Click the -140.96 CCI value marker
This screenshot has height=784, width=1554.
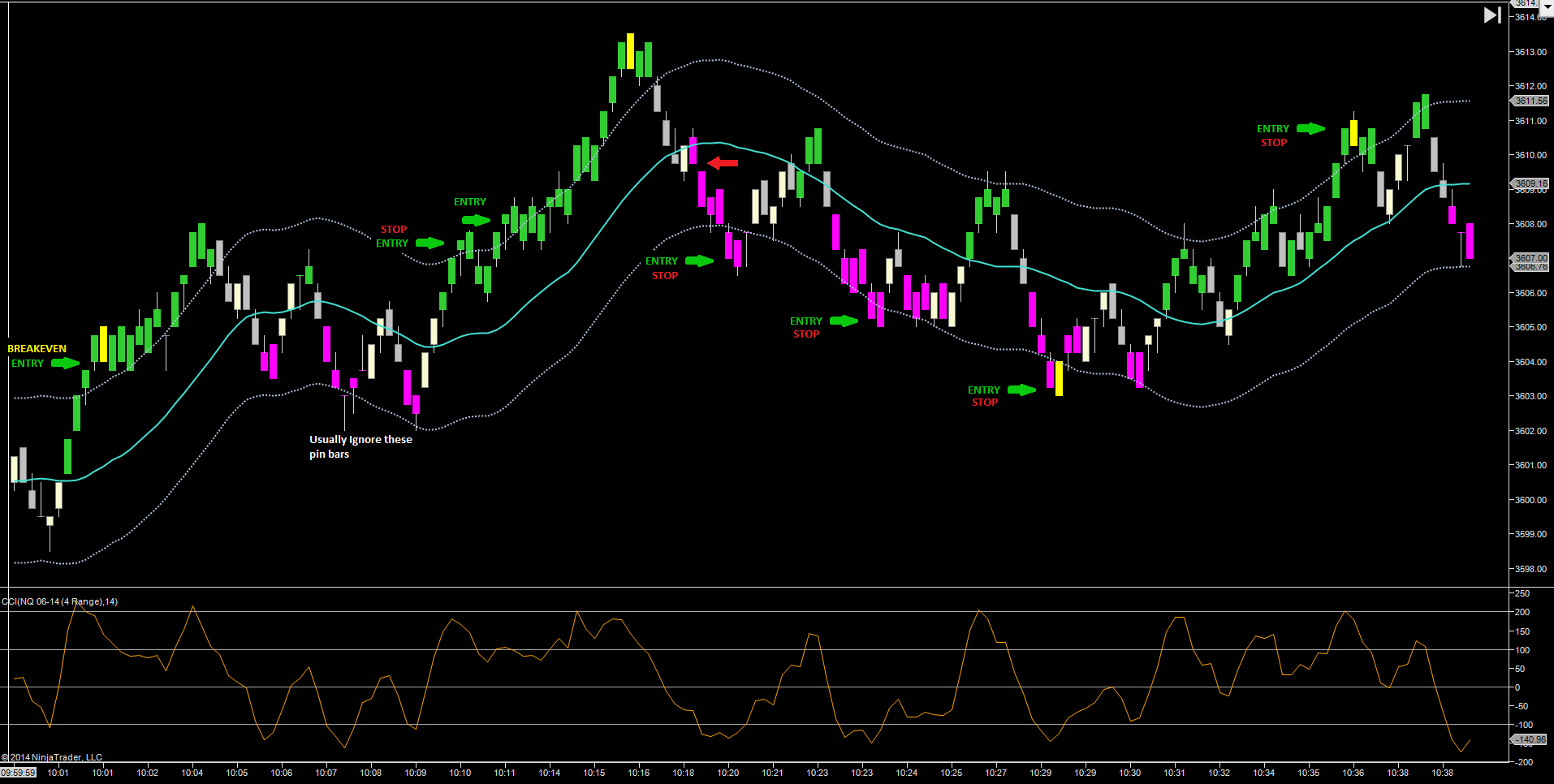[x=1530, y=739]
